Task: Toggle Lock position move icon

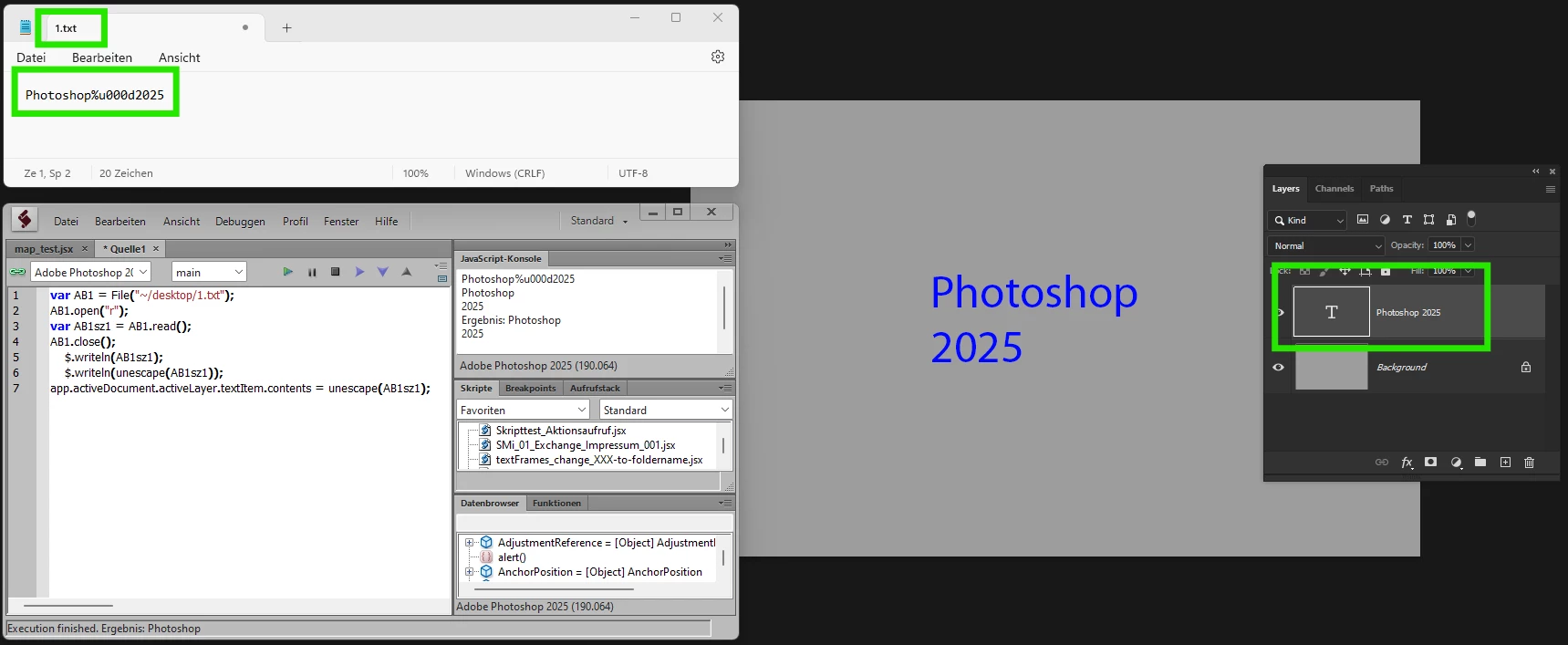Action: tap(1345, 271)
